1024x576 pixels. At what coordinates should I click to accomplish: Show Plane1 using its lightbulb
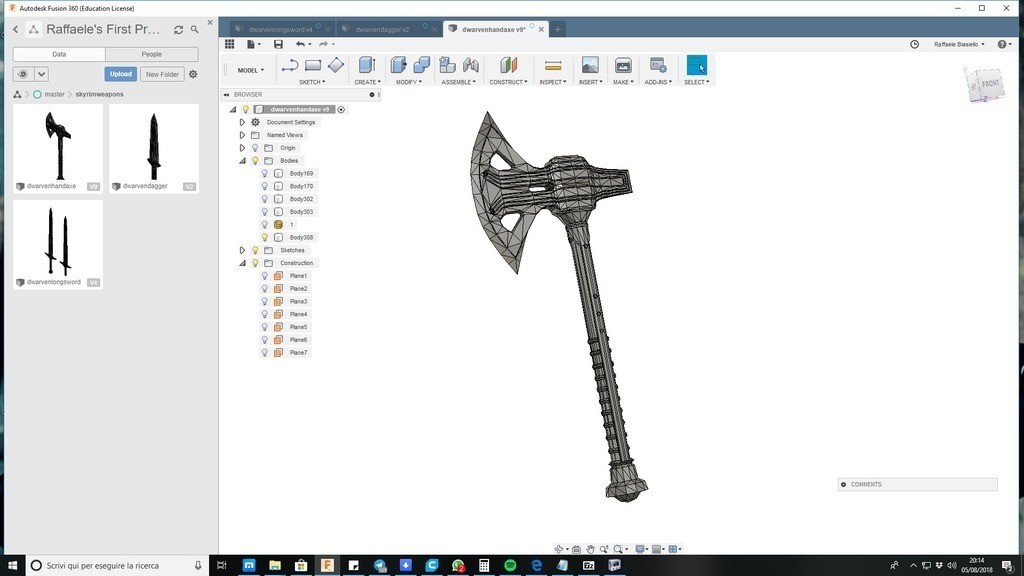pos(265,276)
